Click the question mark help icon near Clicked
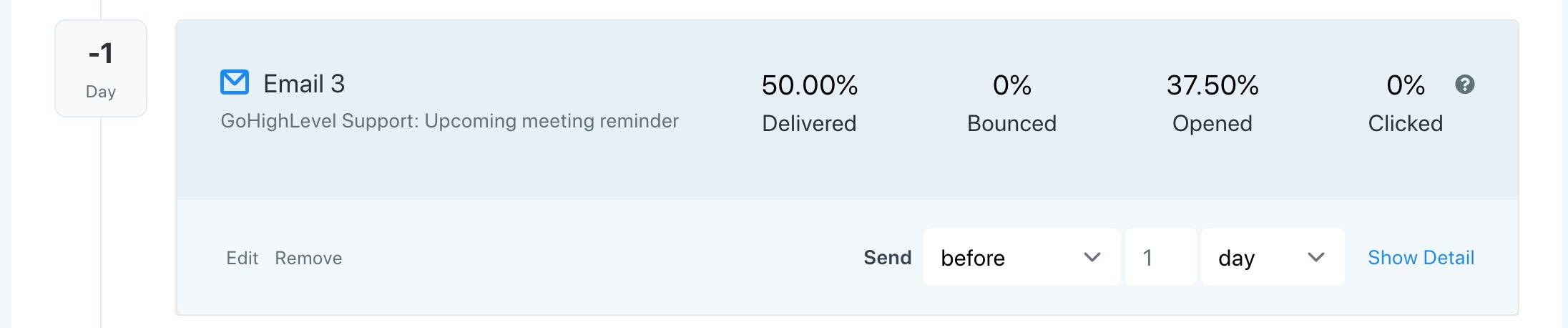Screen dimensions: 1568x328 click(1465, 85)
